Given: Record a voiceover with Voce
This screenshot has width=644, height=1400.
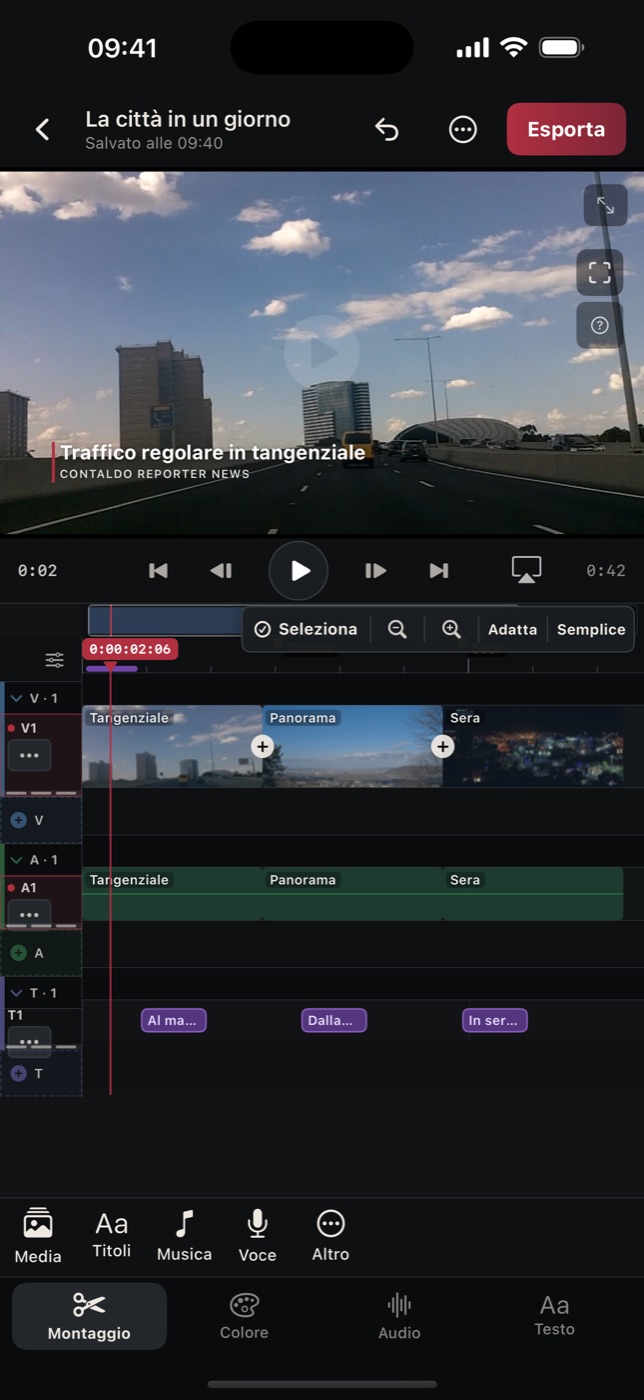Looking at the screenshot, I should coord(257,1235).
